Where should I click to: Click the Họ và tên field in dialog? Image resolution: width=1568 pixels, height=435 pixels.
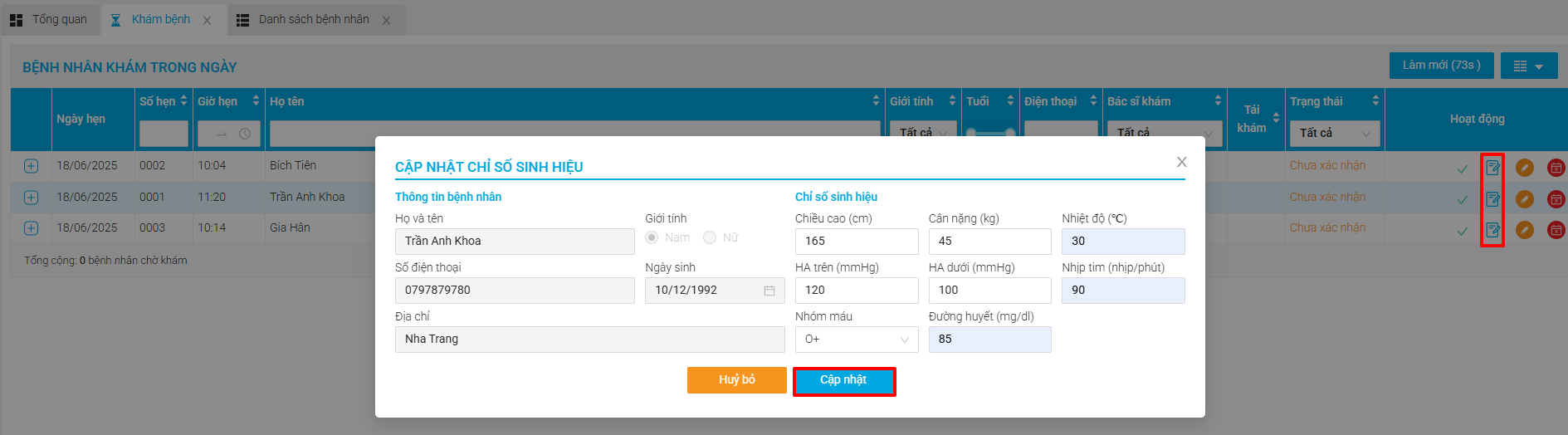click(515, 242)
